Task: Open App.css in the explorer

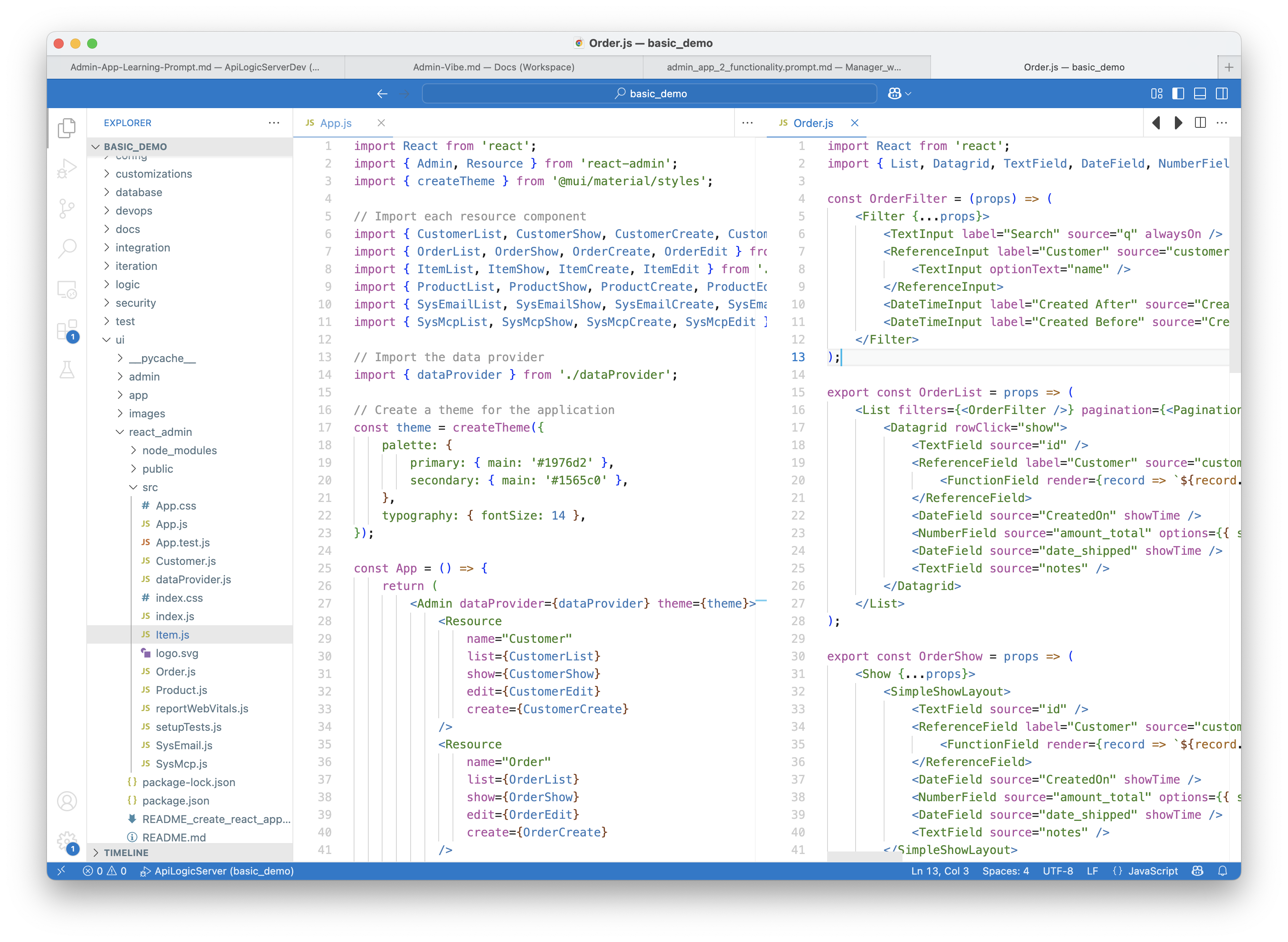Action: [190, 506]
